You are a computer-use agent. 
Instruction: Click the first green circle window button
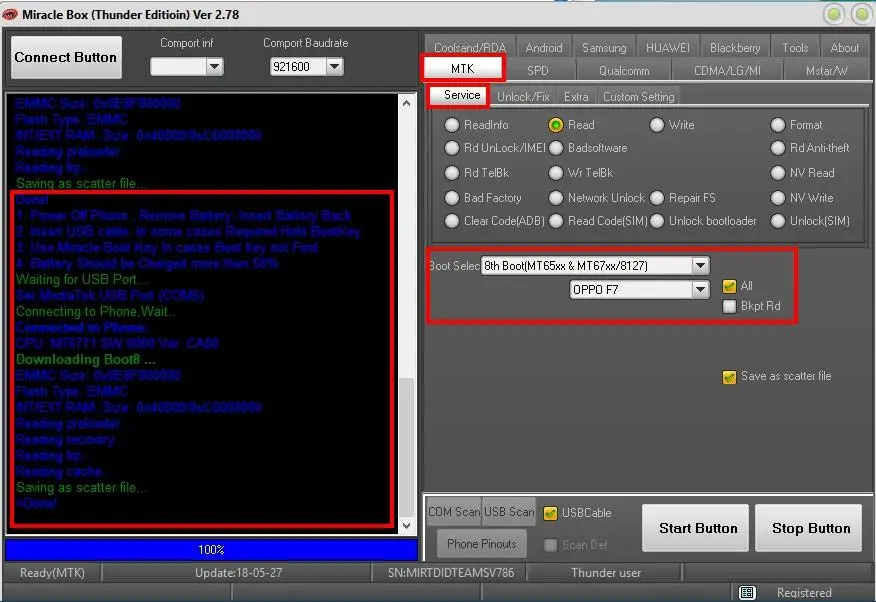(834, 14)
